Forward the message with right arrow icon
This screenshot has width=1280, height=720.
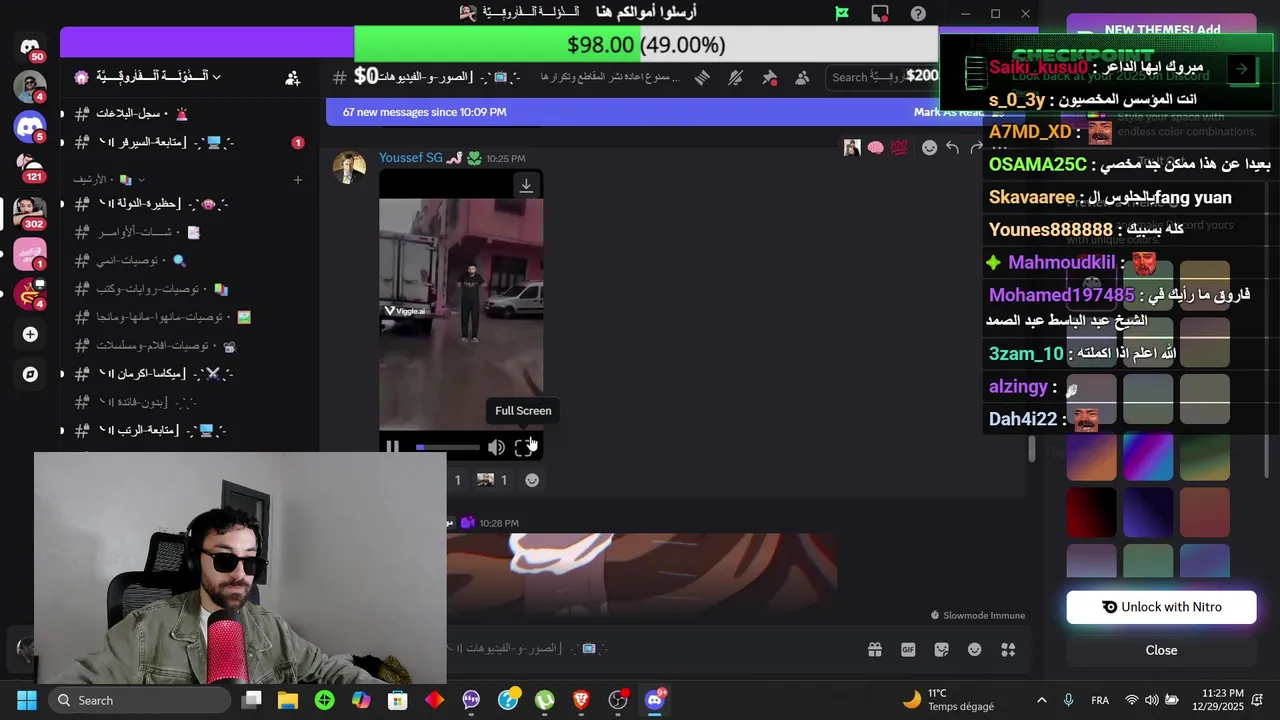click(x=976, y=148)
